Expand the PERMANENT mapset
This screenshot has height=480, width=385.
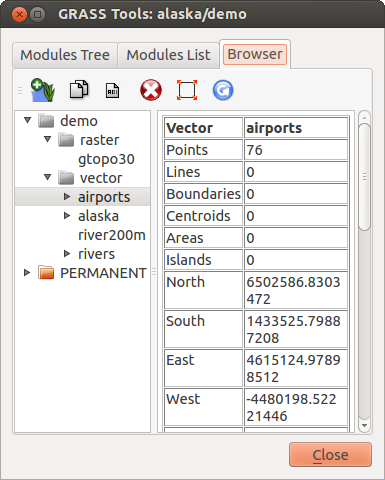(27, 273)
